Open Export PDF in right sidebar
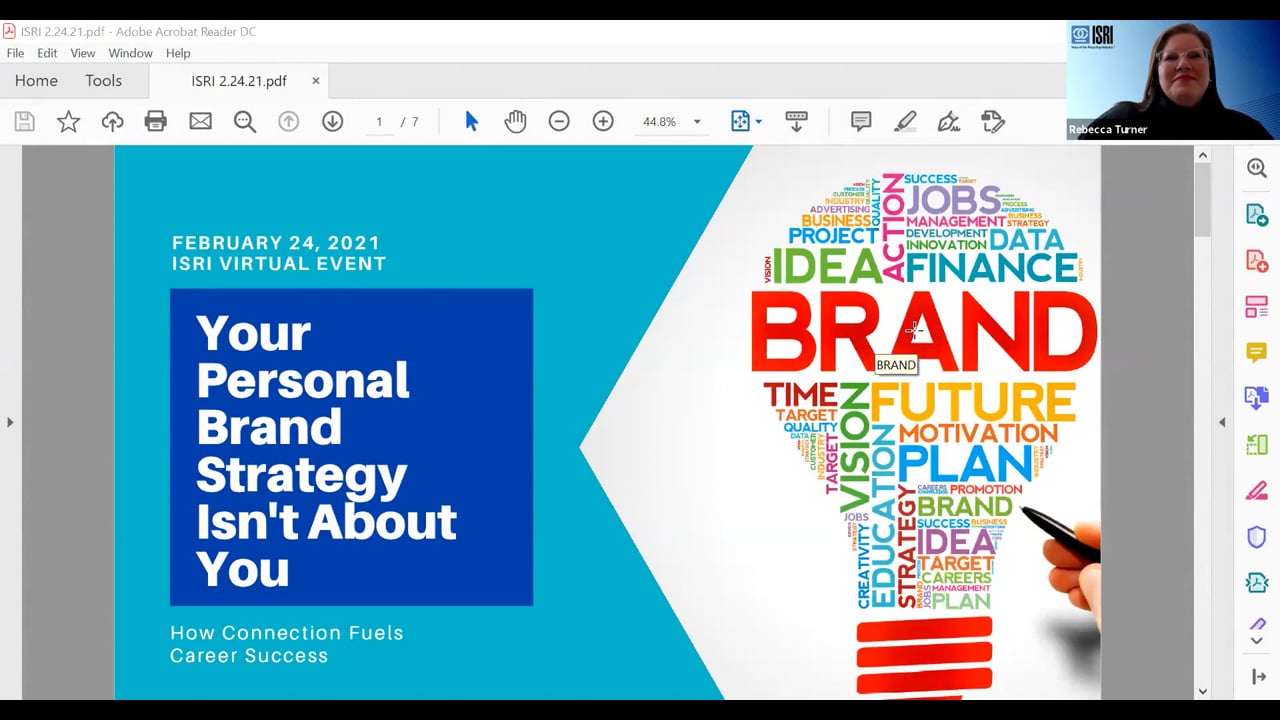Viewport: 1280px width, 720px height. (1257, 215)
